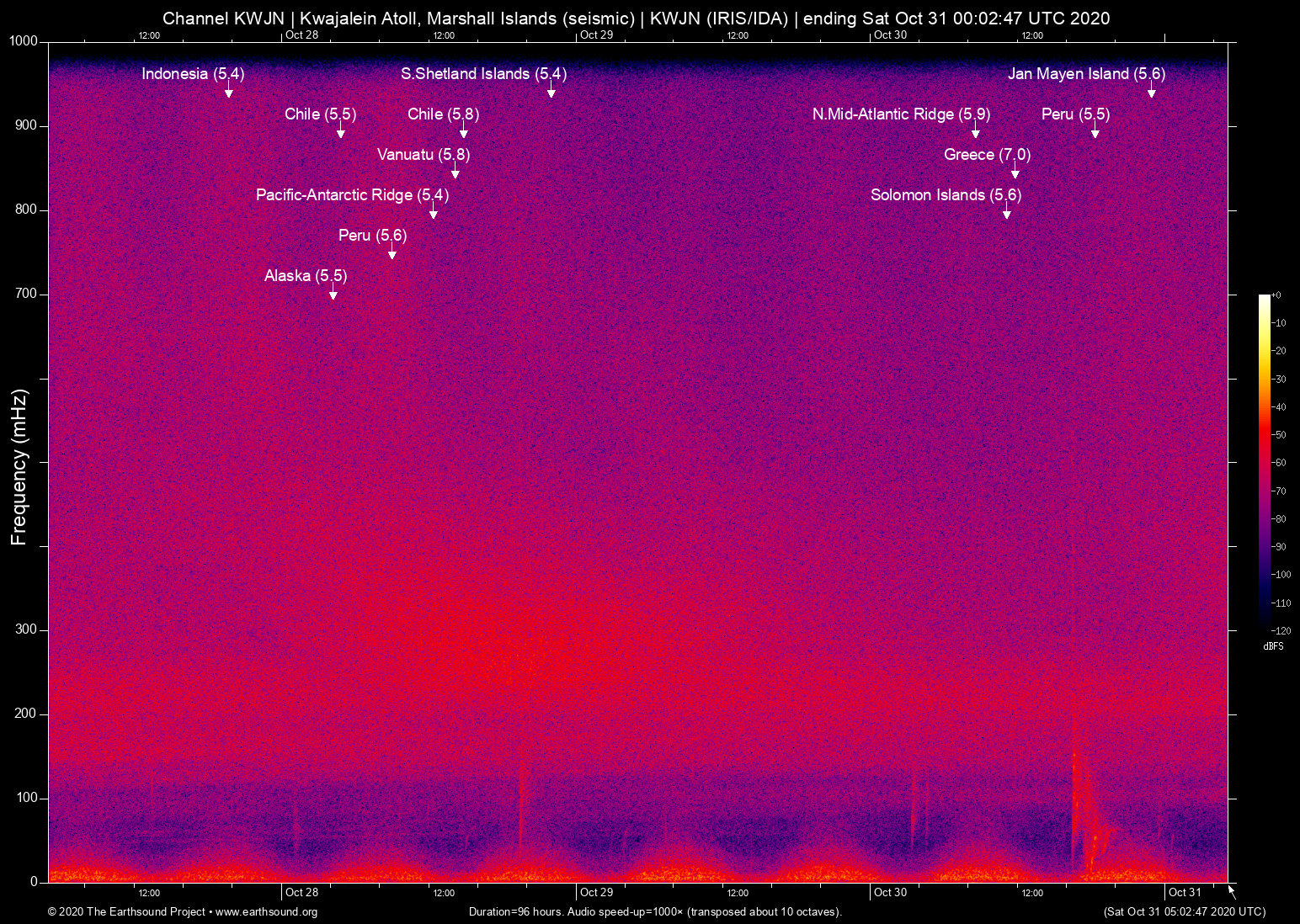
Task: Open the www.earthsound.org footer link
Action: click(x=266, y=912)
